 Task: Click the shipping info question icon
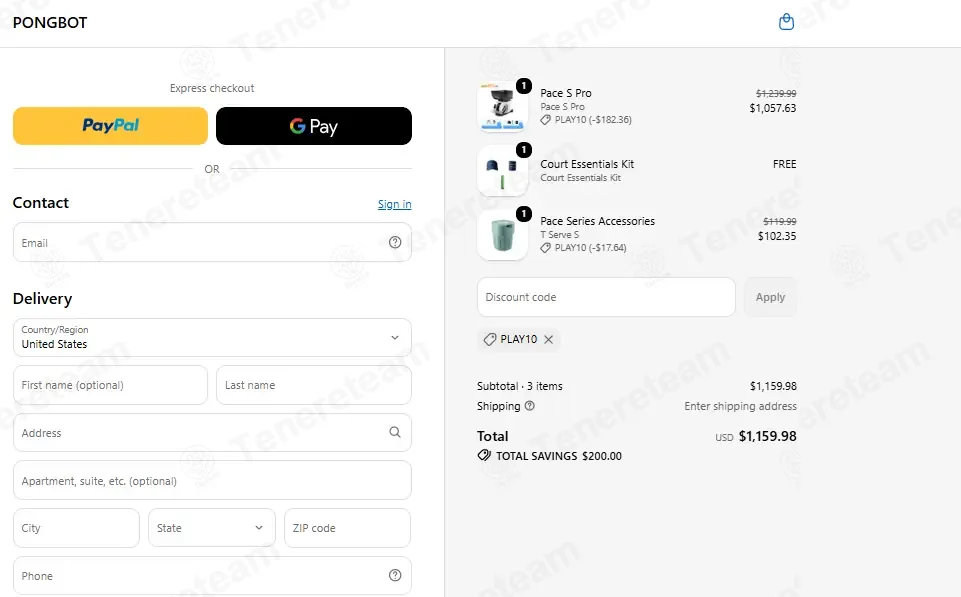tap(530, 406)
